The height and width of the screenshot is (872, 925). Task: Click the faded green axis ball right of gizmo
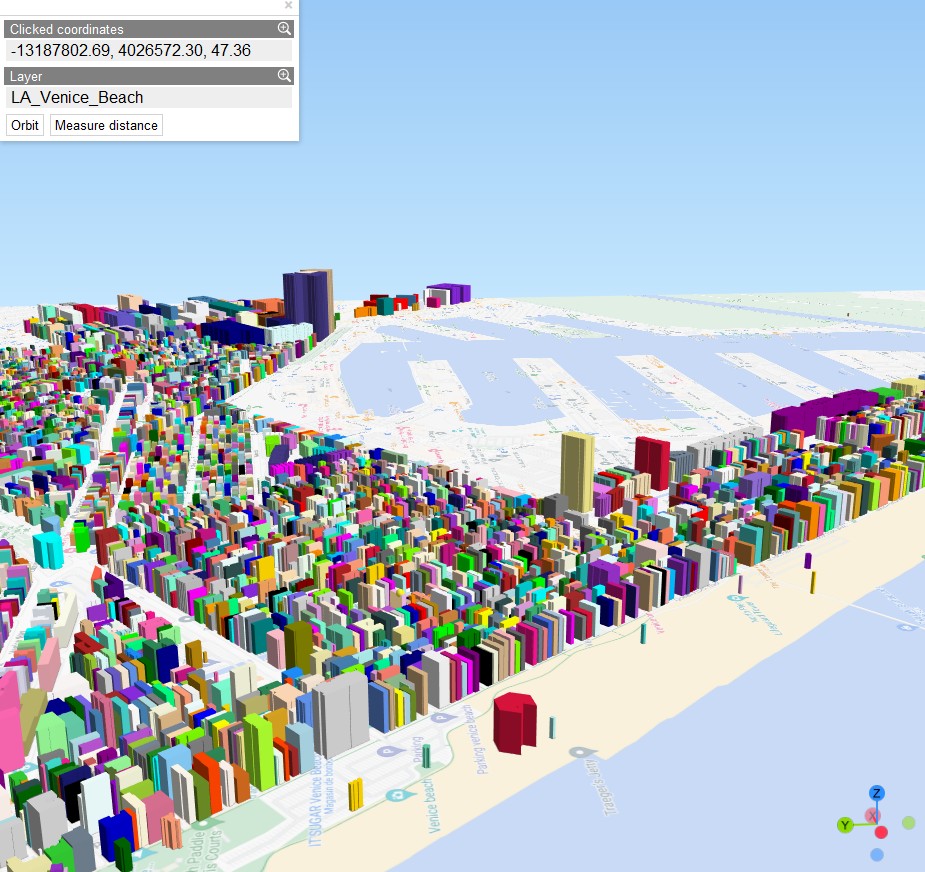909,823
